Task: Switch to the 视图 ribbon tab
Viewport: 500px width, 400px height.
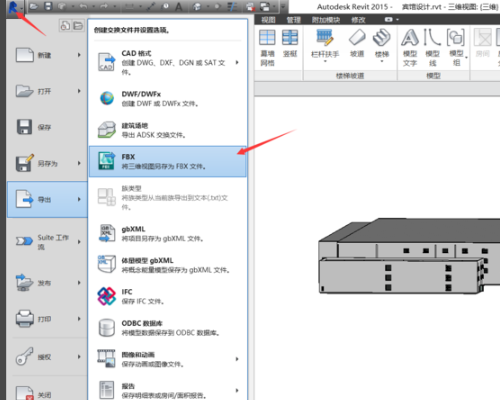Action: (x=268, y=20)
